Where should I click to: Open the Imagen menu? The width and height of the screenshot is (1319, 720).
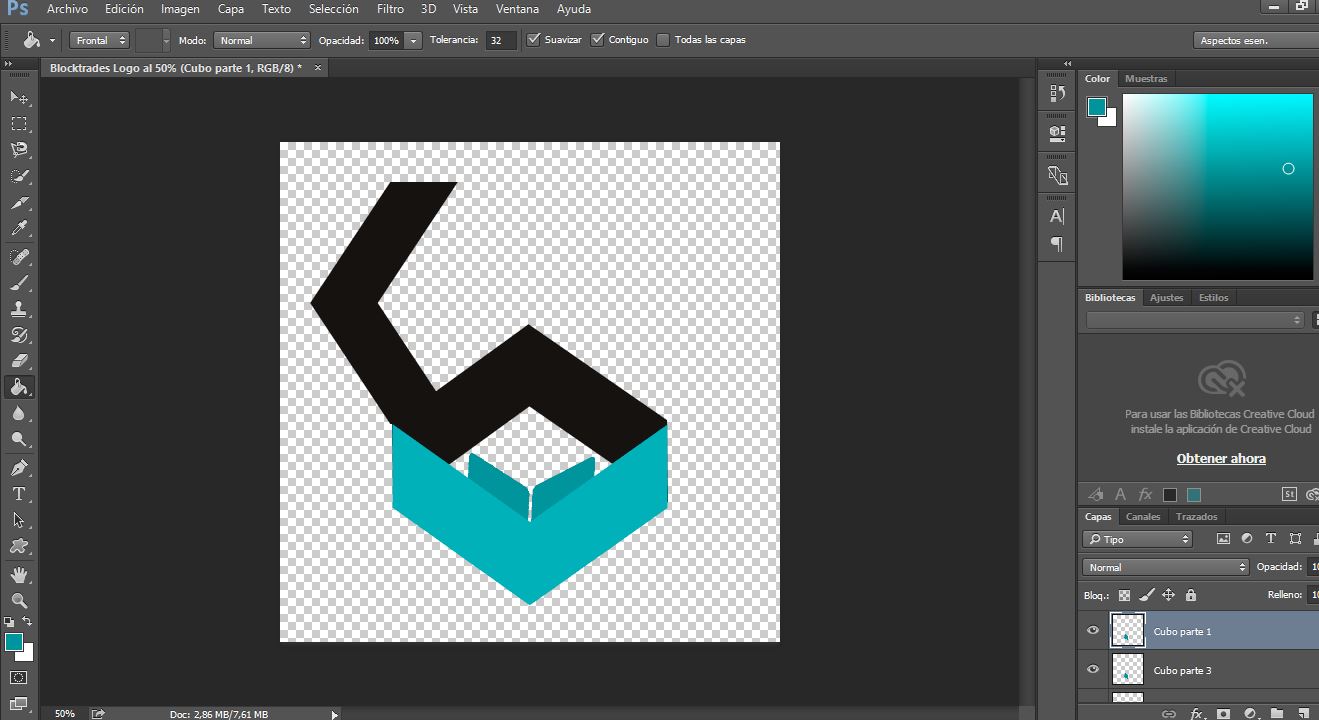click(180, 9)
